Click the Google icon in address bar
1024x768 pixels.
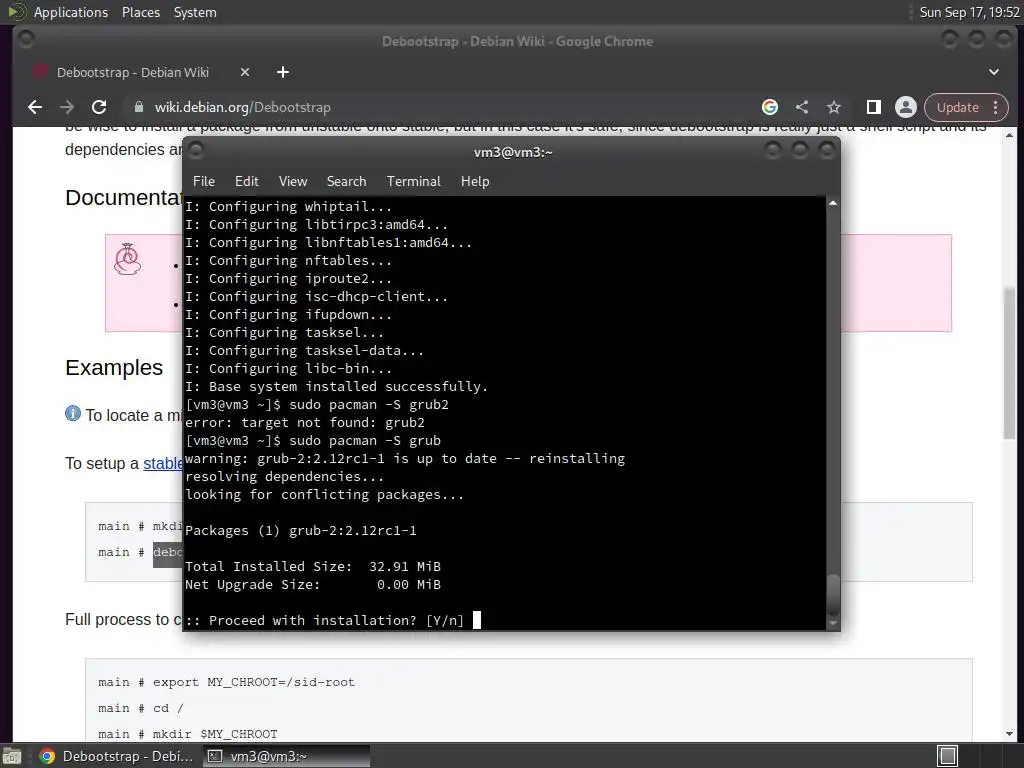(770, 107)
